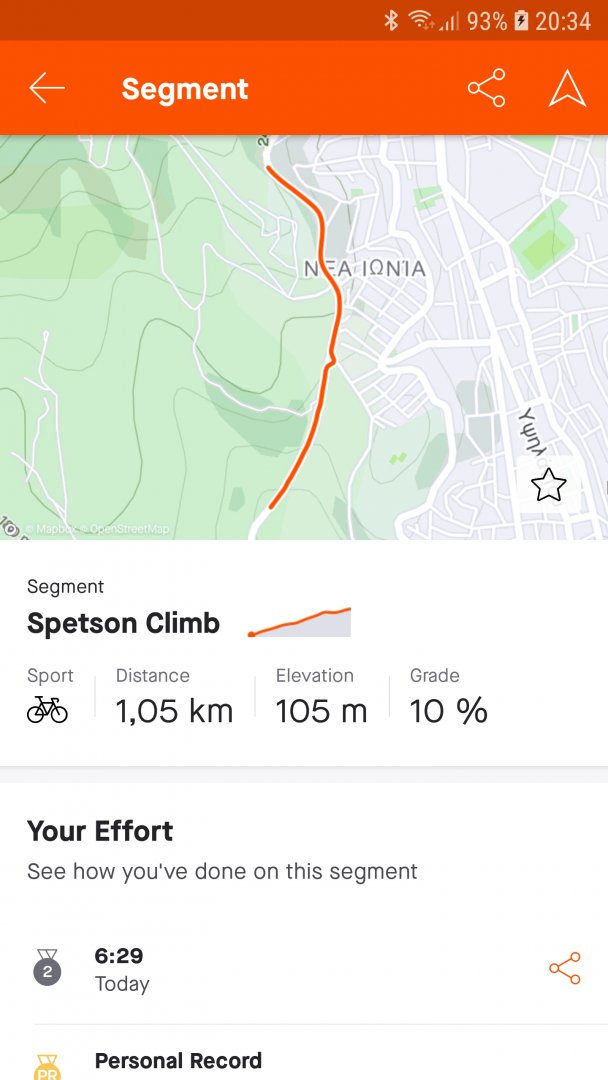Star the Spetson Climb segment
Image resolution: width=608 pixels, height=1080 pixels.
[x=548, y=486]
